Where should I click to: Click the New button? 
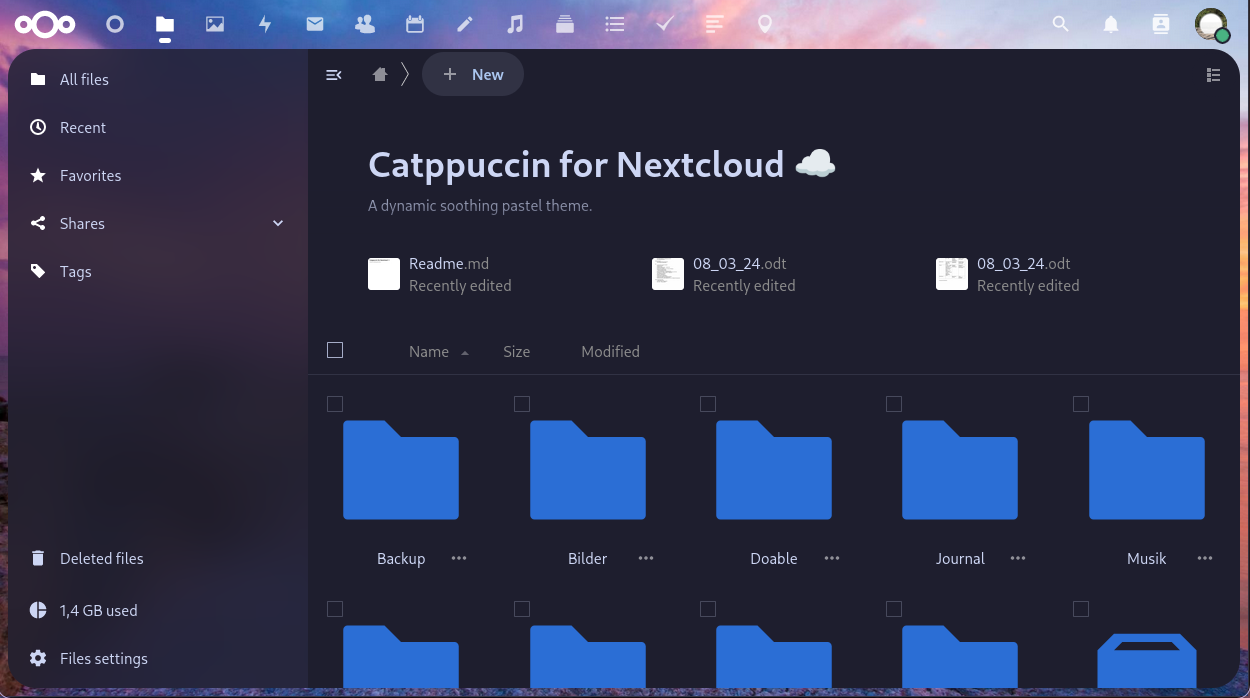point(473,75)
